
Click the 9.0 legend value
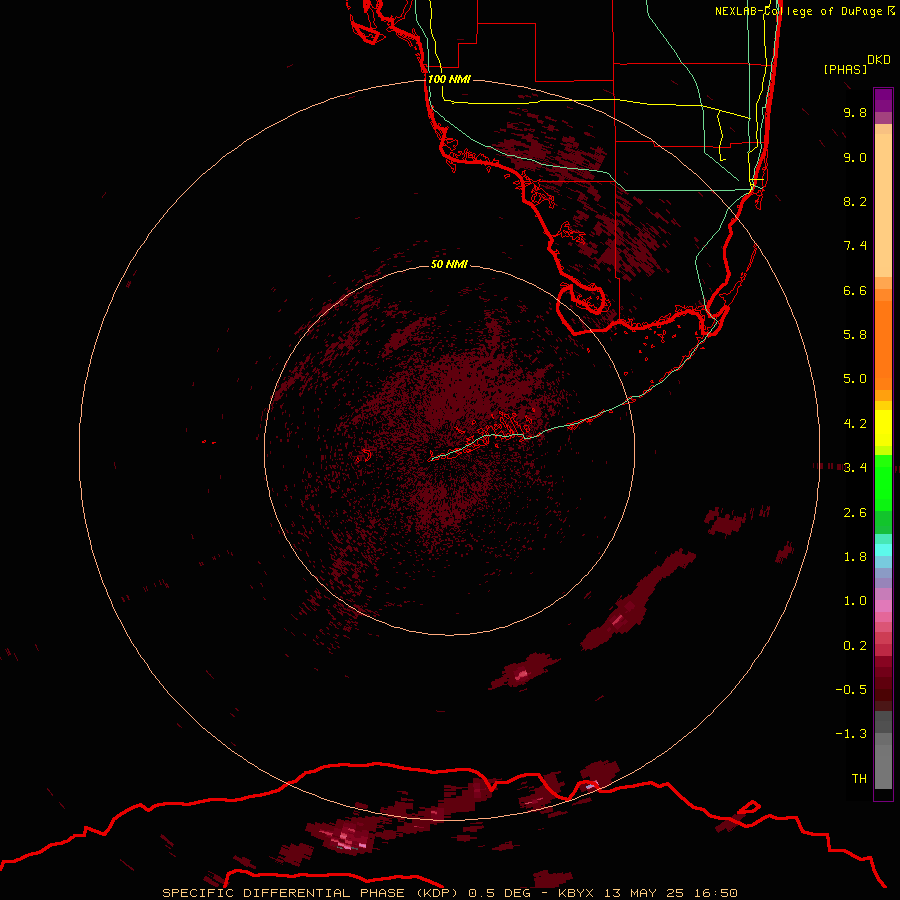pos(855,157)
